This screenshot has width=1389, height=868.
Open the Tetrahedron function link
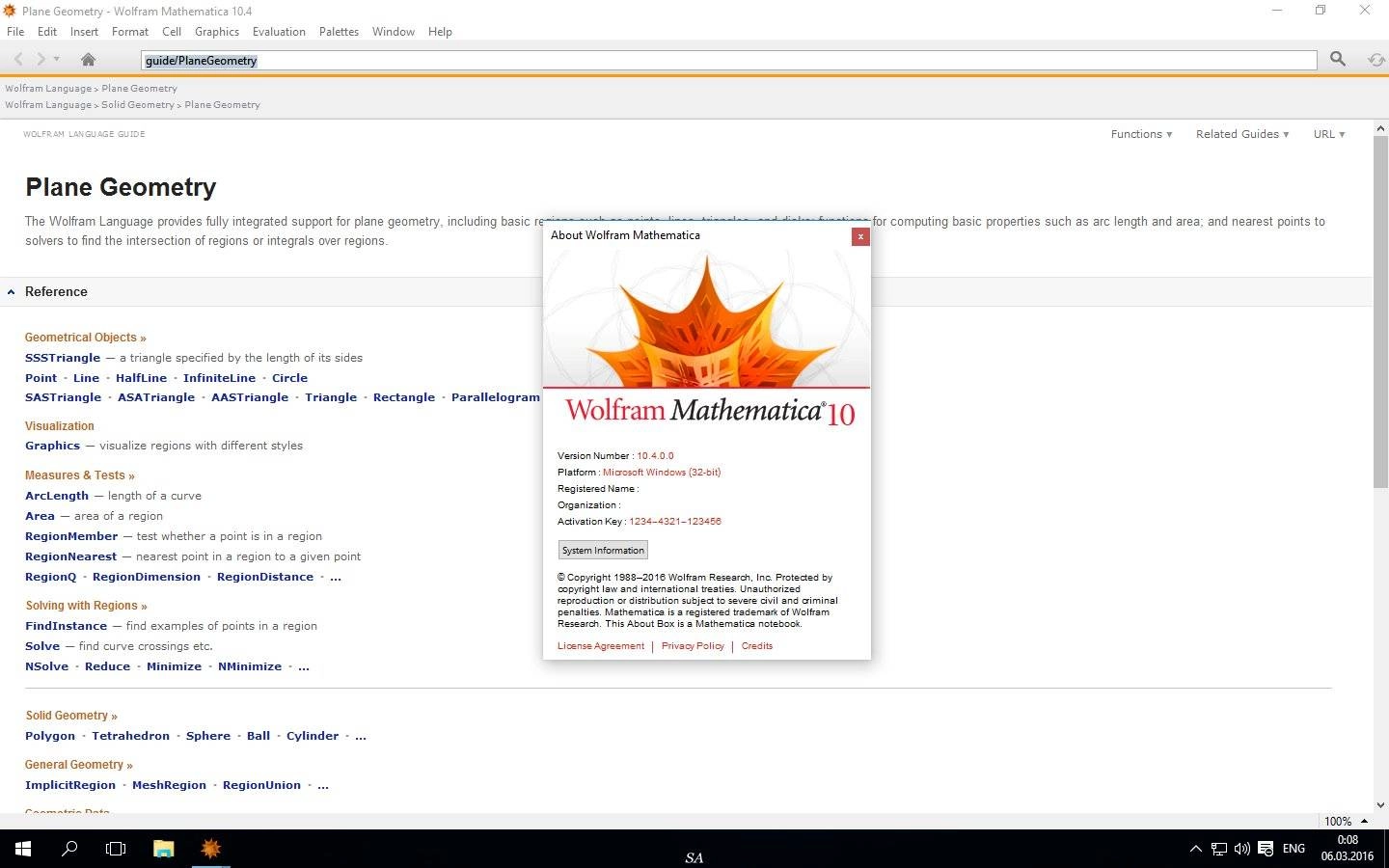[130, 736]
